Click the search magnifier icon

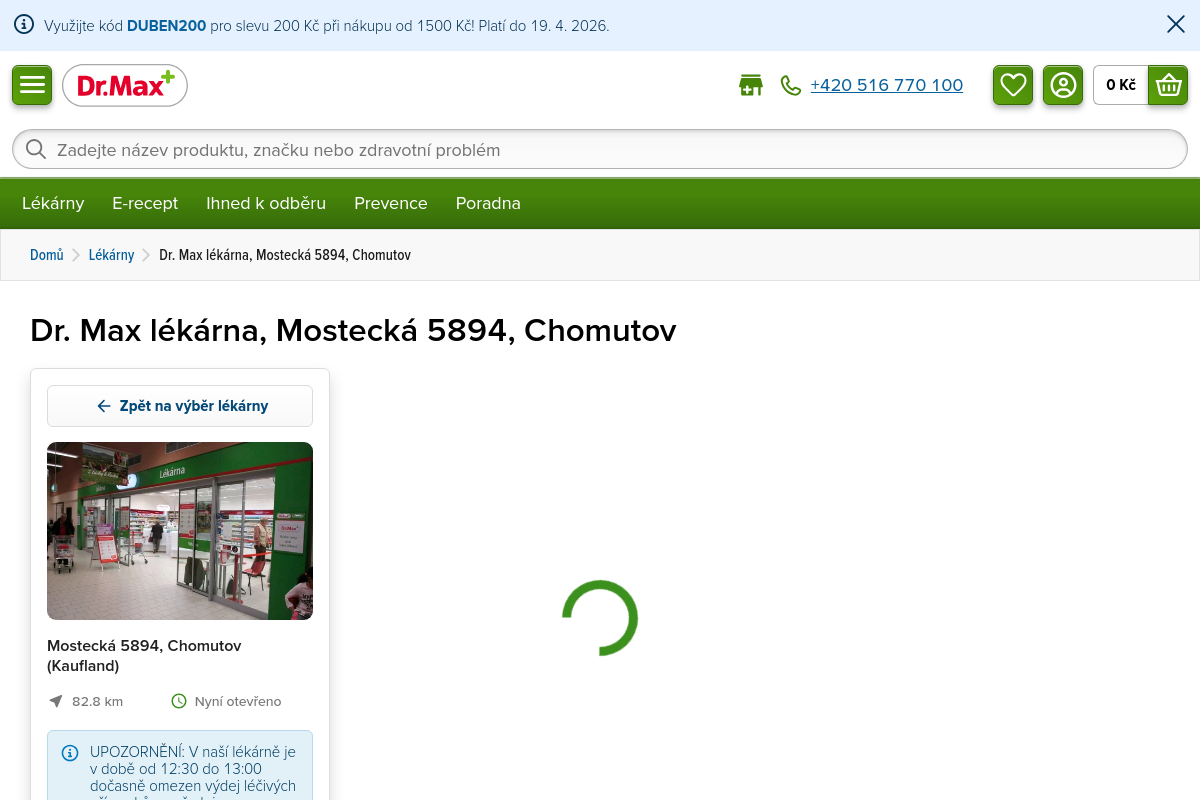tap(36, 150)
